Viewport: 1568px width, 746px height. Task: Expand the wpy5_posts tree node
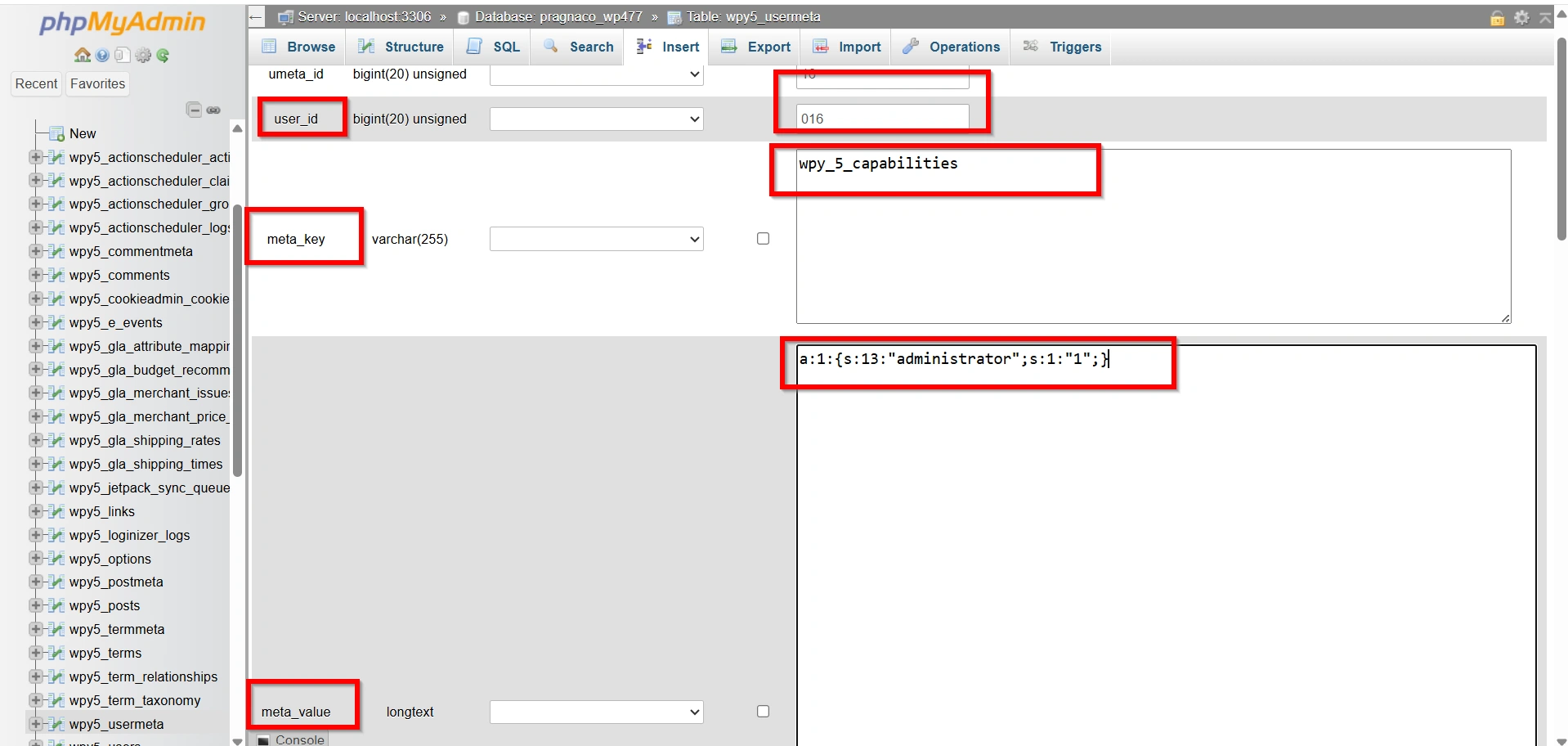(36, 605)
